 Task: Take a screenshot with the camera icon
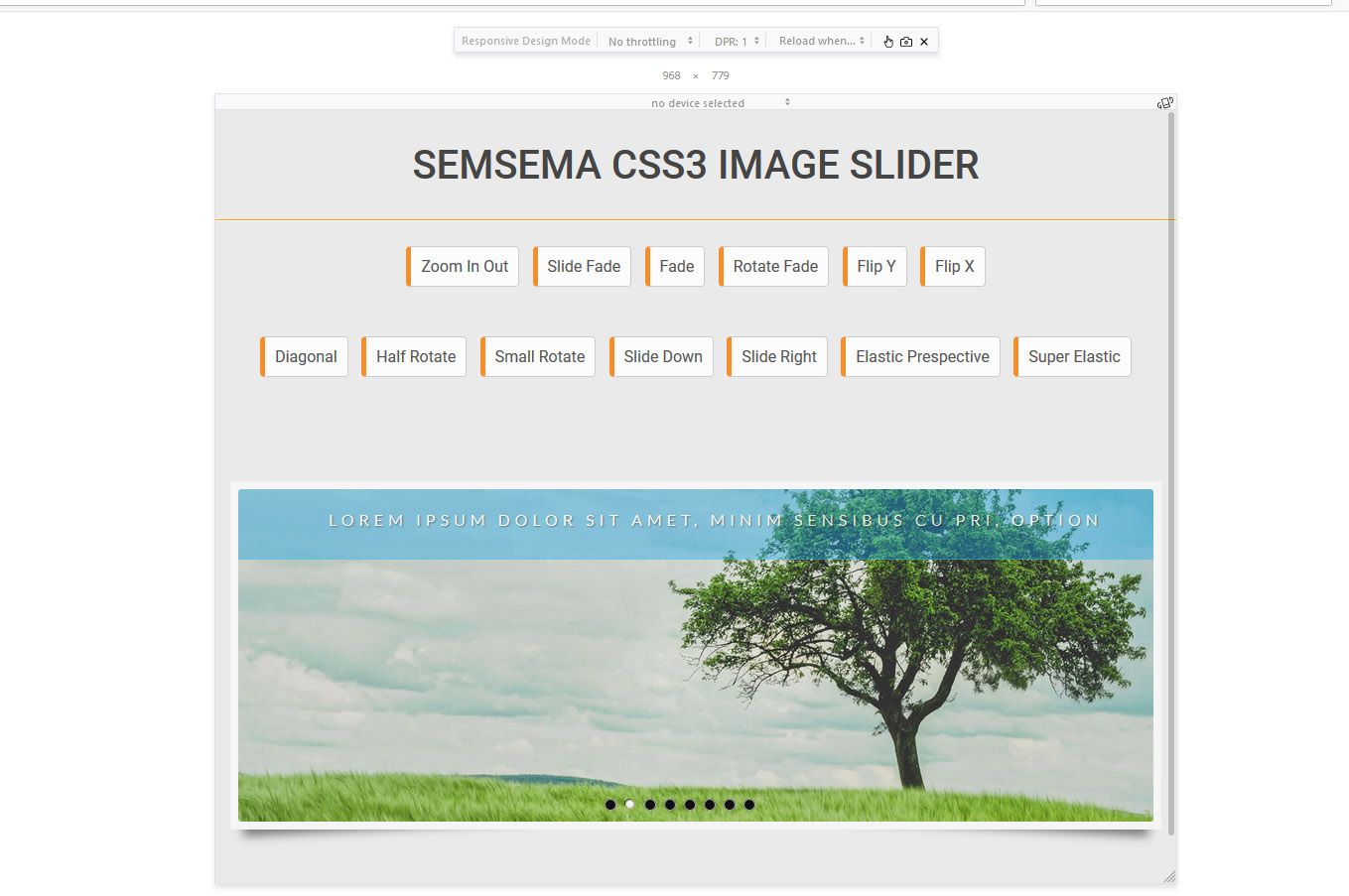point(906,42)
